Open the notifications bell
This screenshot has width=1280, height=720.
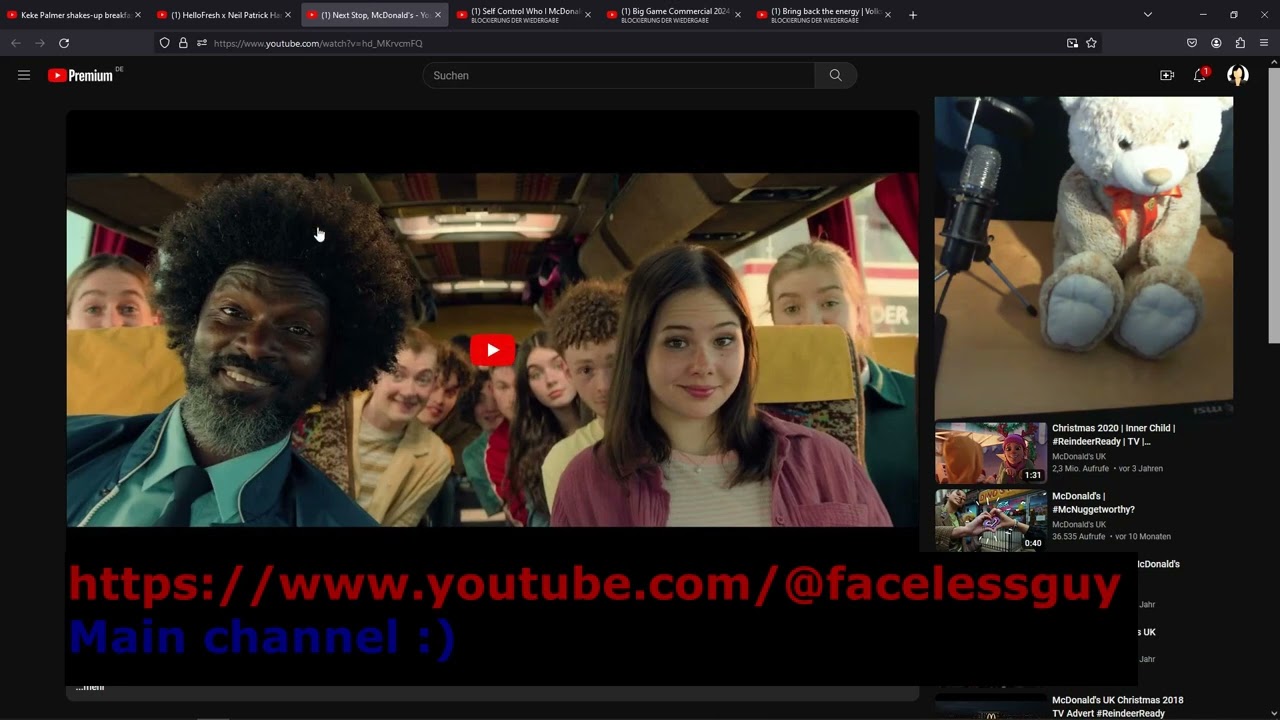click(1200, 75)
